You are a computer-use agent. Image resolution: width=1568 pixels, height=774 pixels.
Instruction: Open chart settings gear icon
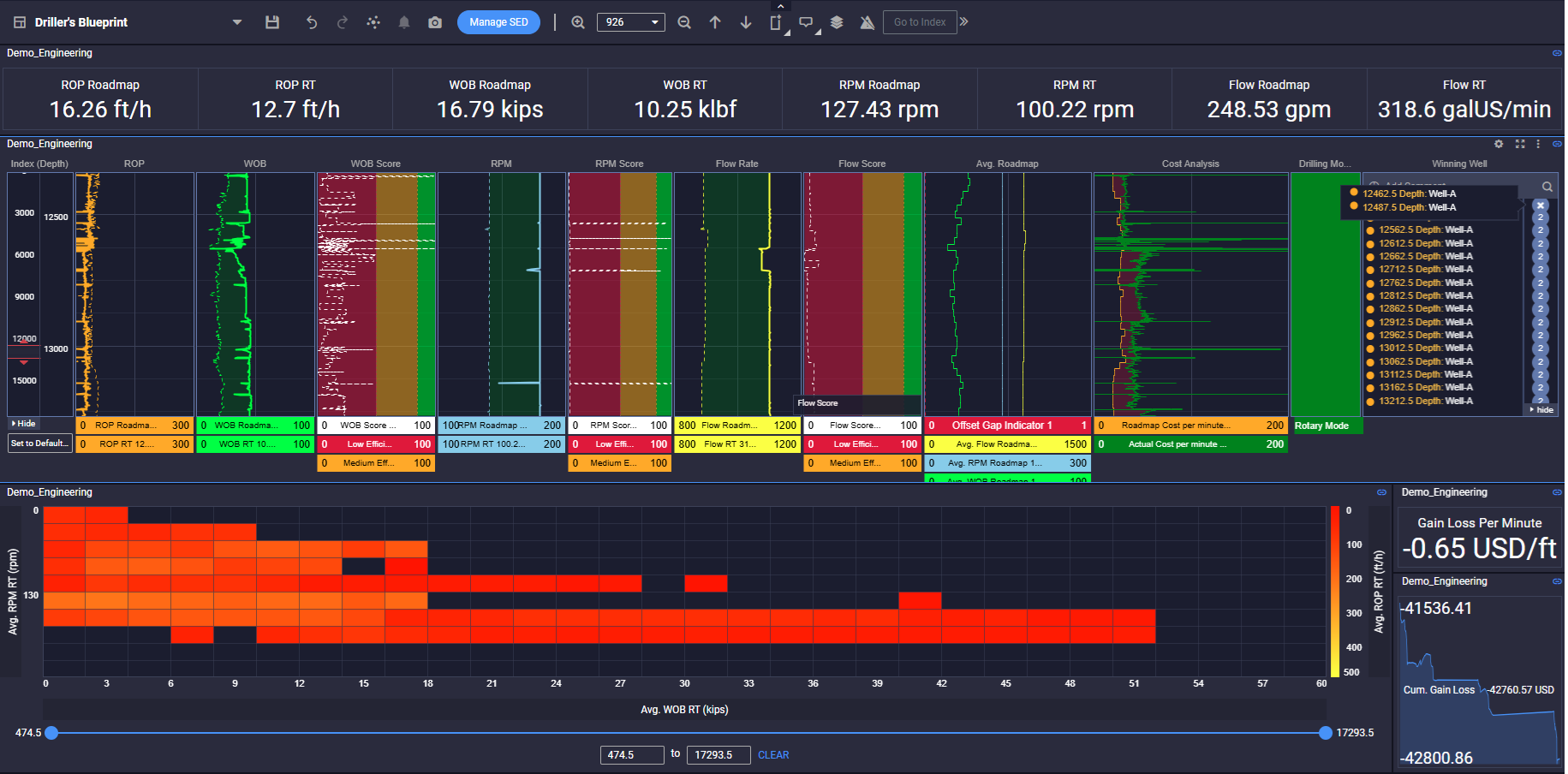tap(1499, 144)
